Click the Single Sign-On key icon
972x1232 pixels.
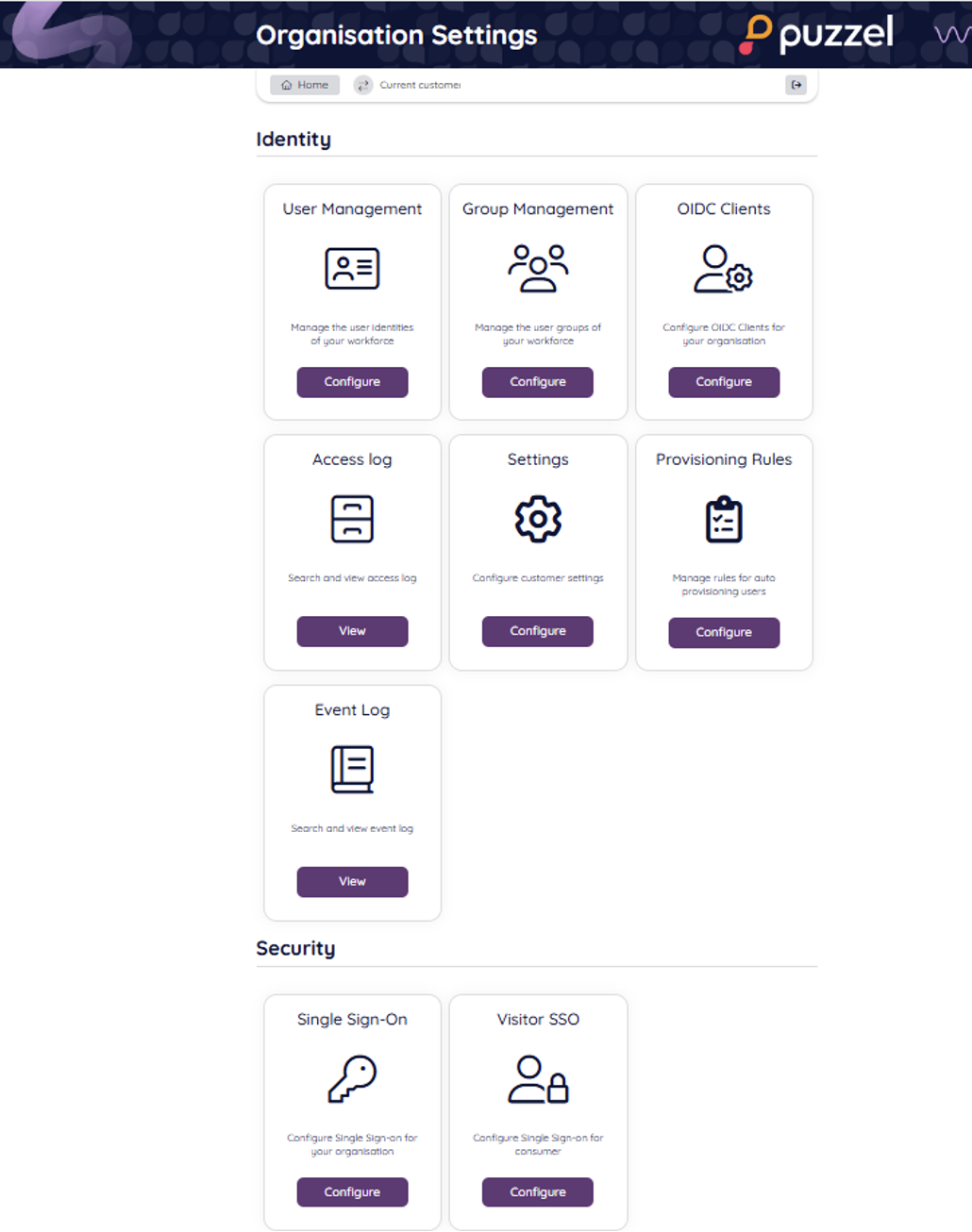[x=352, y=1078]
